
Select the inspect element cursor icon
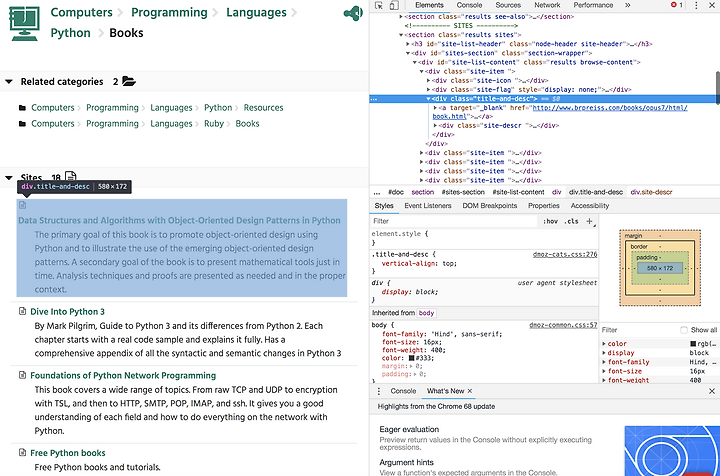tap(379, 5)
